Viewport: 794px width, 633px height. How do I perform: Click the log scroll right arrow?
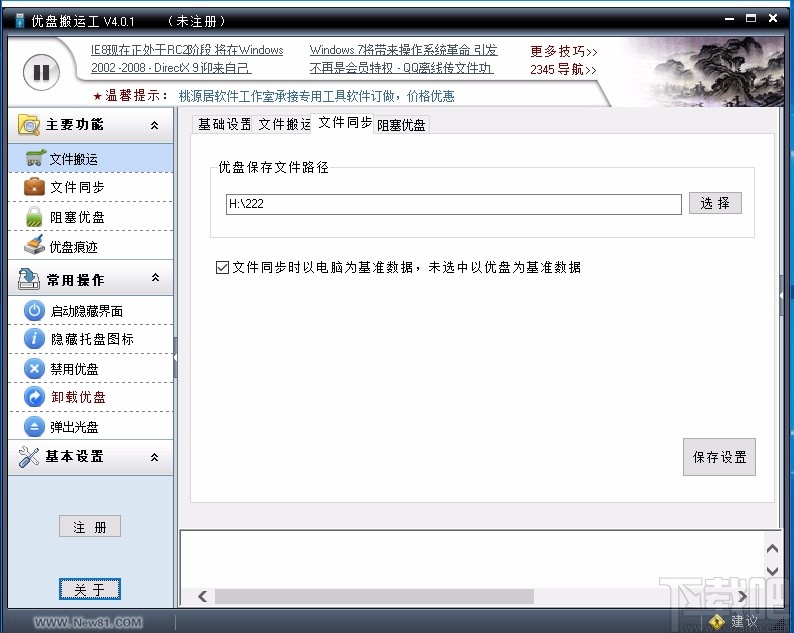[x=742, y=596]
